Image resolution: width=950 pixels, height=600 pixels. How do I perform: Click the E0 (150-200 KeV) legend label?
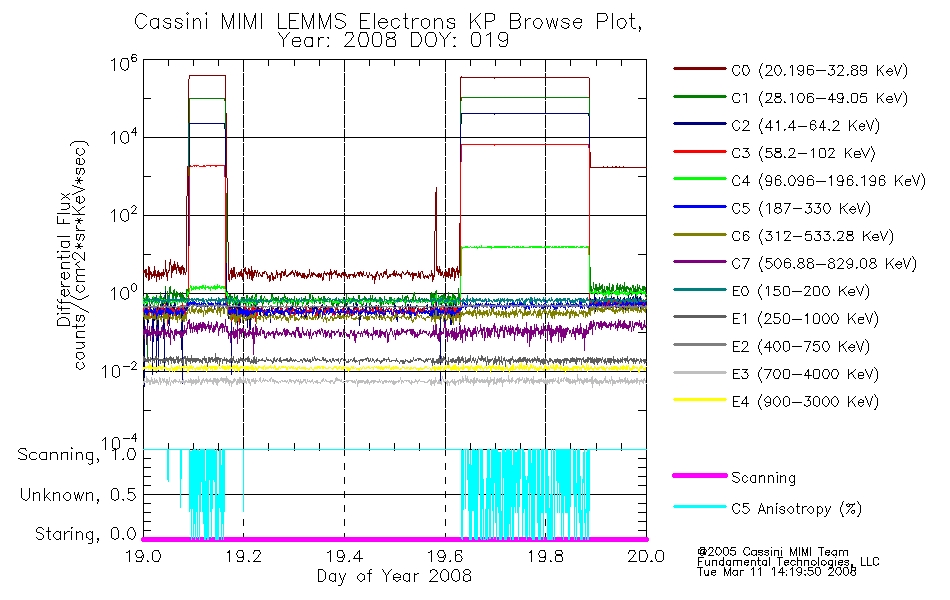pos(800,292)
